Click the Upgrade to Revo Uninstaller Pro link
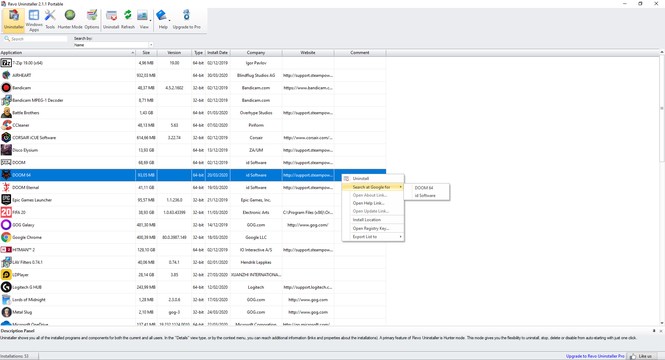The image size is (665, 360). 595,356
